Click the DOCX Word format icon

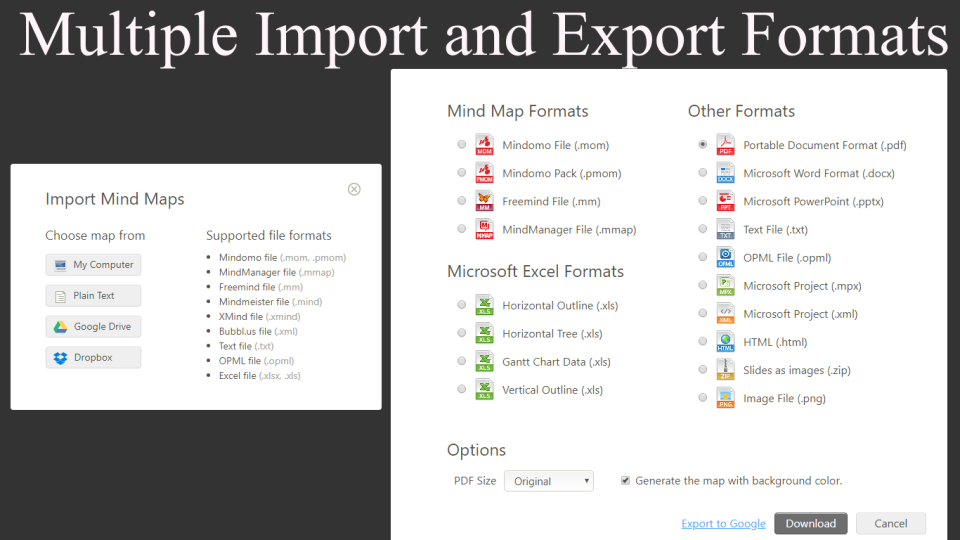click(726, 173)
